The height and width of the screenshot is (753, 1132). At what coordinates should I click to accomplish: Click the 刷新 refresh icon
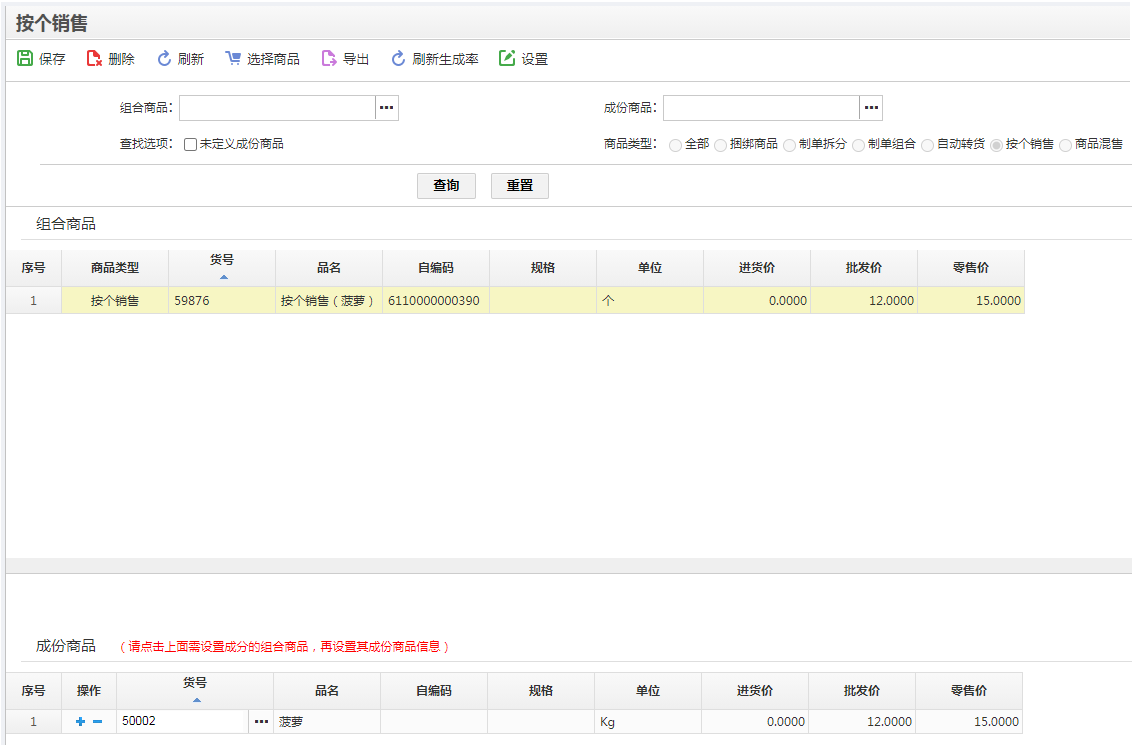pos(164,58)
